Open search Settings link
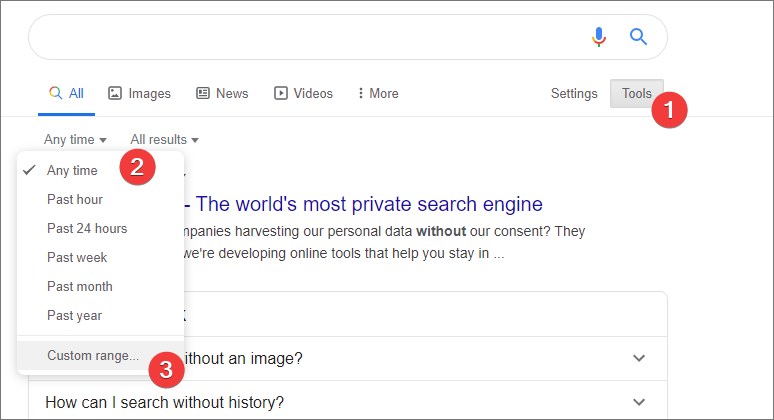774x420 pixels. pos(574,93)
